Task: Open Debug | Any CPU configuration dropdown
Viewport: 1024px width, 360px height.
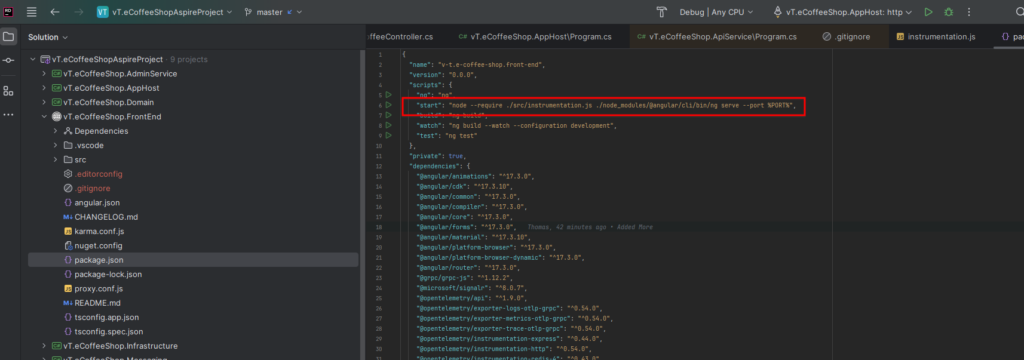Action: pyautogui.click(x=716, y=12)
